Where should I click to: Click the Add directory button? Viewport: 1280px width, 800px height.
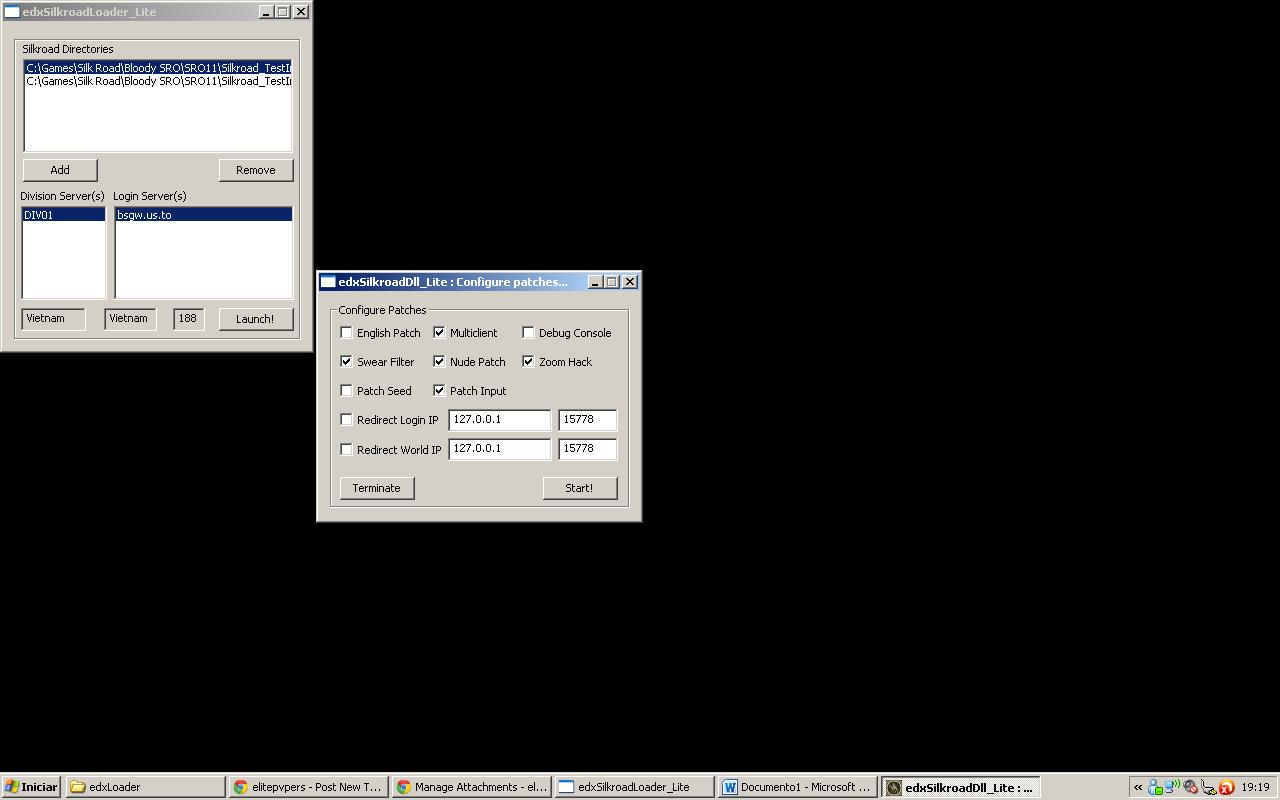60,170
